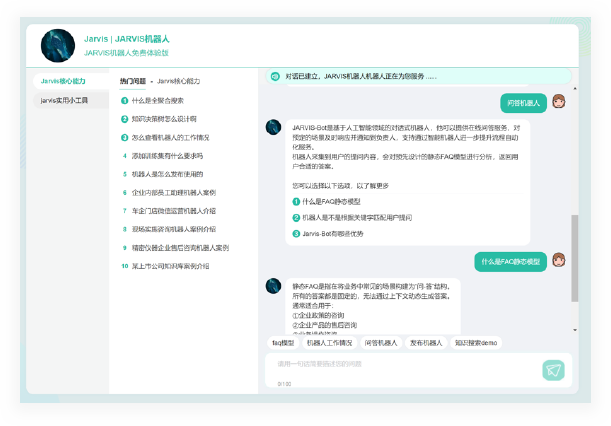Select 企业内部员工助理机器人案例 from list
This screenshot has height=426, width=611.
(174, 192)
